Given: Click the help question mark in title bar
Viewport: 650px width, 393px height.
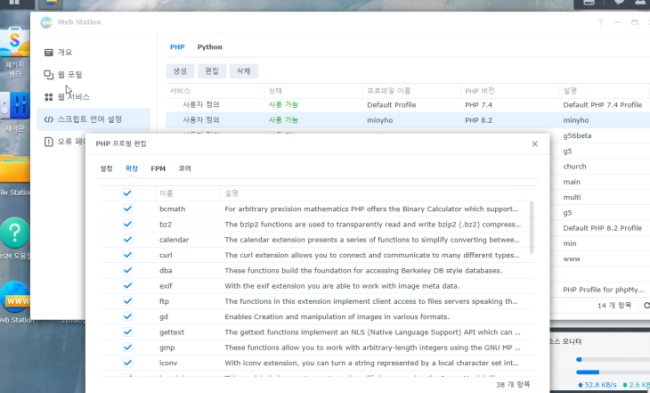Looking at the screenshot, I should coord(600,22).
